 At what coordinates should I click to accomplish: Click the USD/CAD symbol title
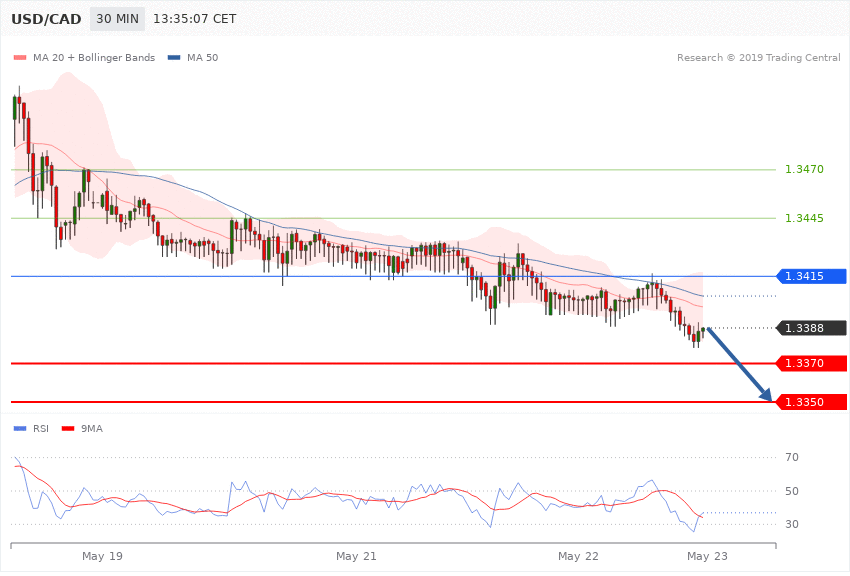tap(46, 20)
